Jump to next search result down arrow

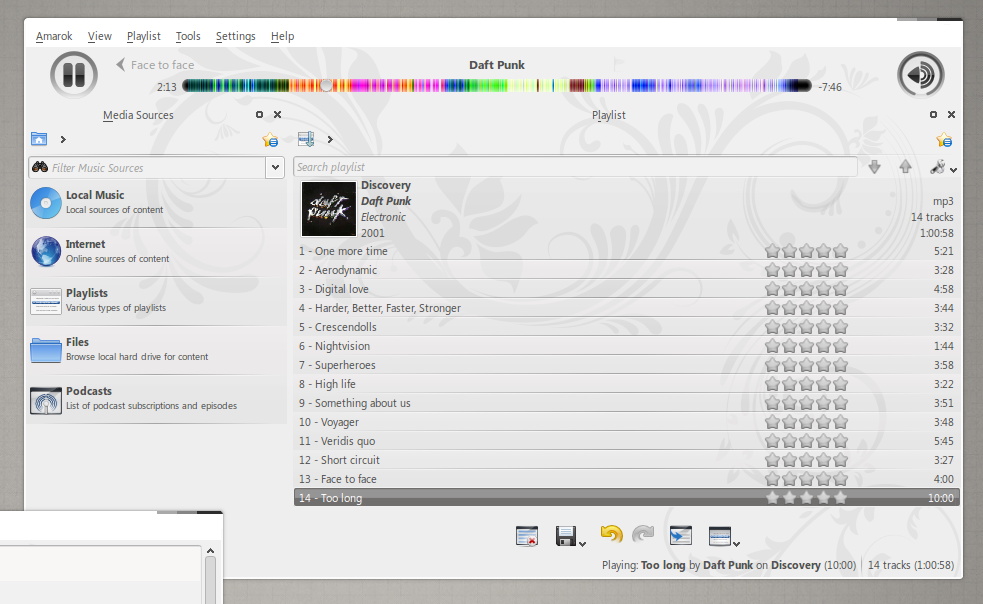tap(875, 167)
